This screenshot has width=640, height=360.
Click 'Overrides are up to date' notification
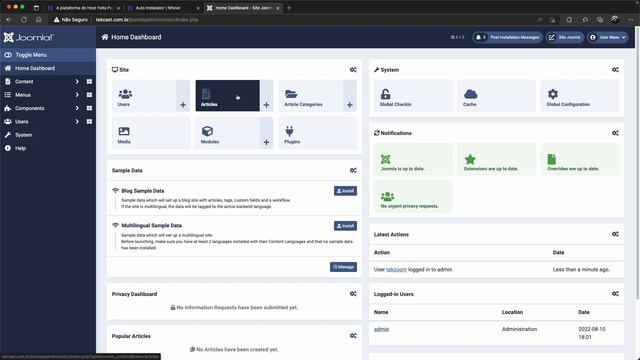(580, 159)
